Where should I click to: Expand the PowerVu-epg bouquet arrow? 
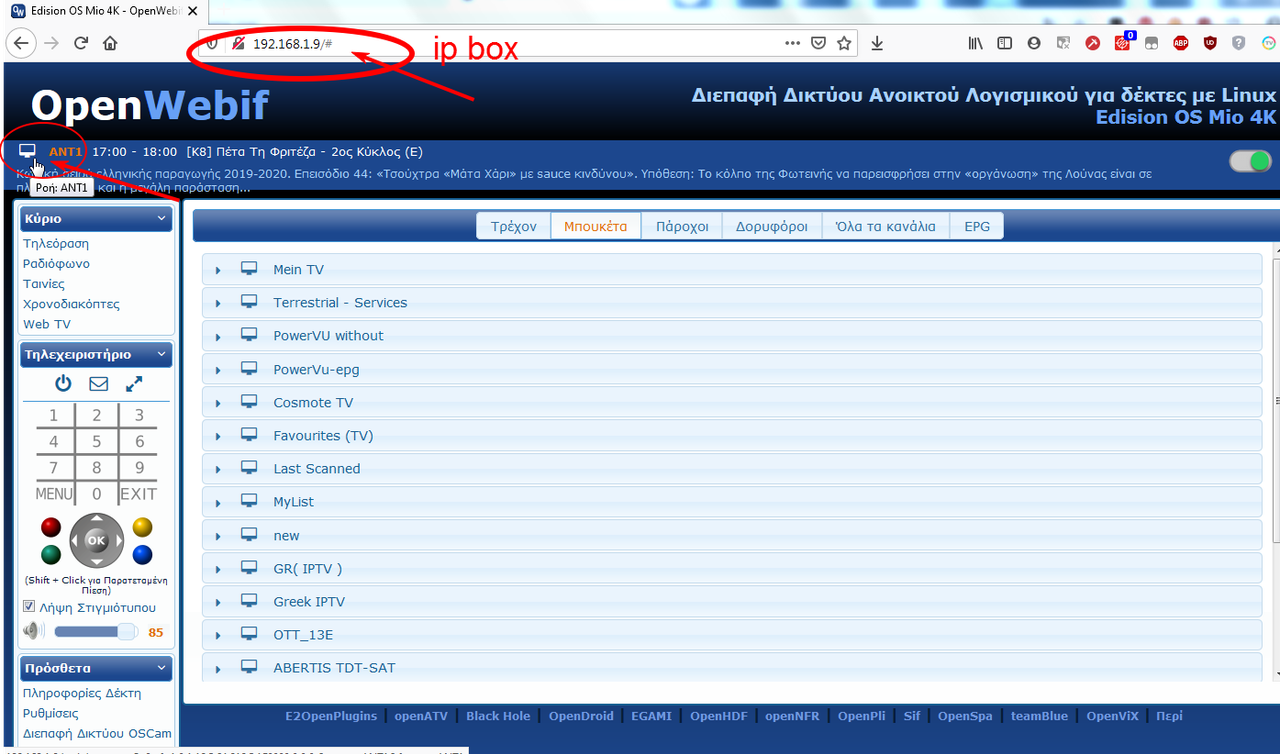218,370
